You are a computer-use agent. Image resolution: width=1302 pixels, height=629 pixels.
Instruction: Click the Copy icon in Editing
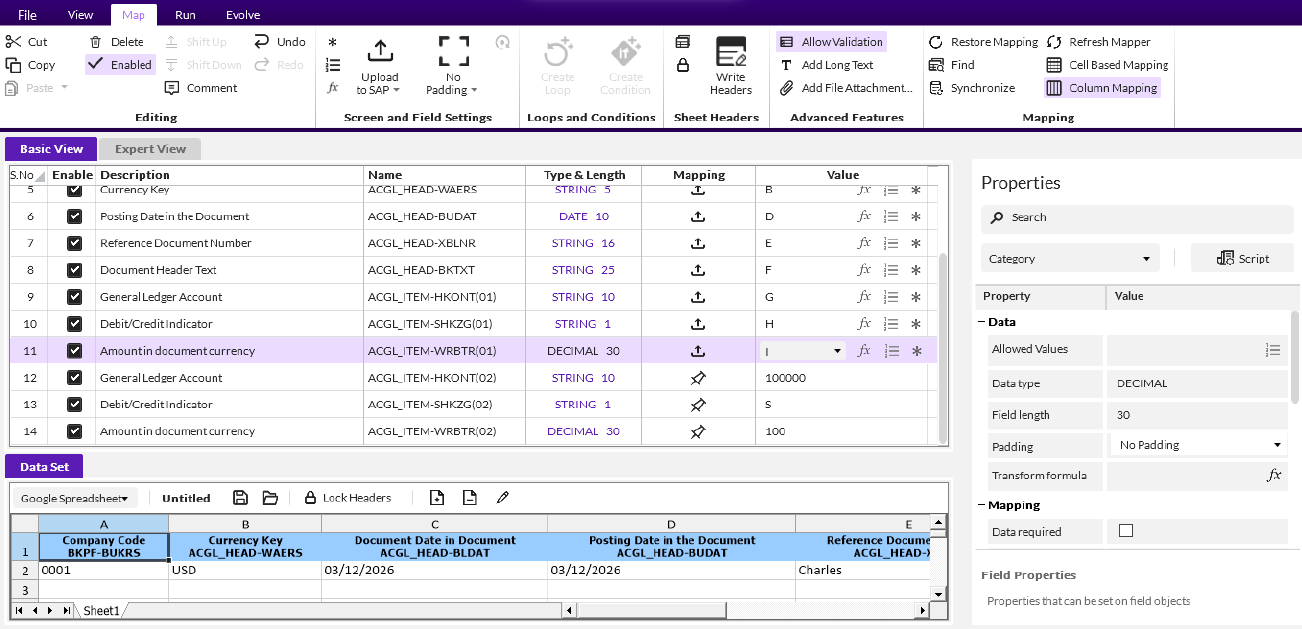point(13,65)
